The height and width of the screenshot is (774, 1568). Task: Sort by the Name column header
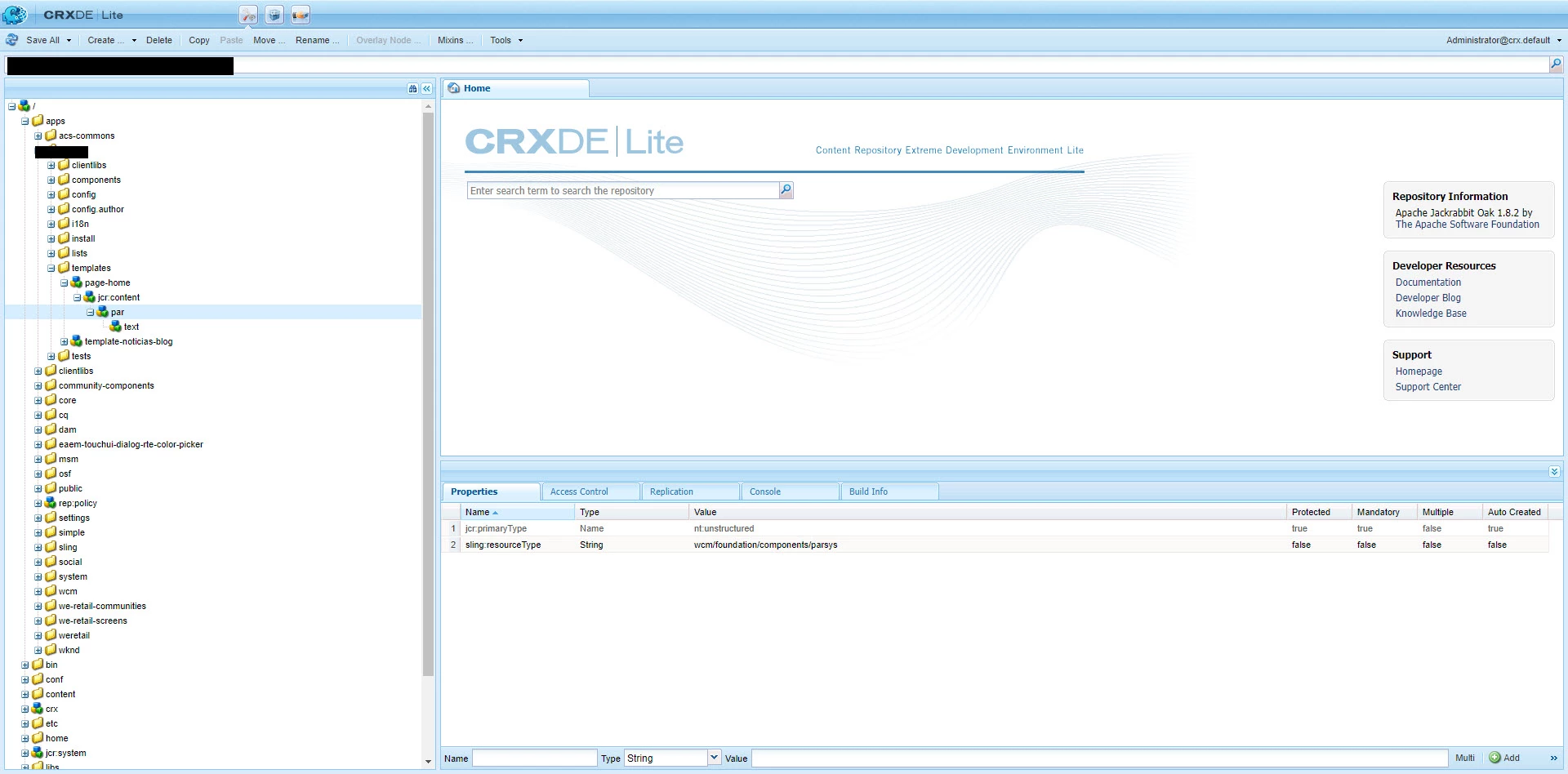517,512
